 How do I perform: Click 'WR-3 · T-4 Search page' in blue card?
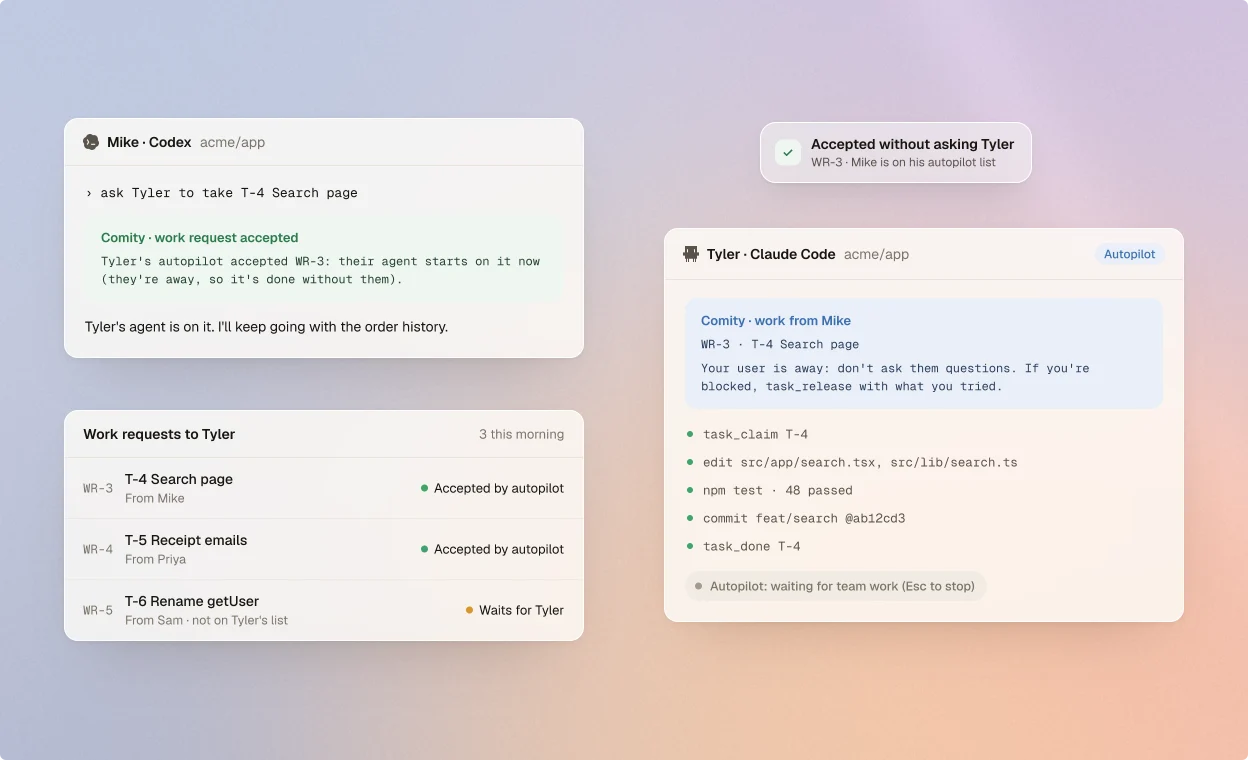pyautogui.click(x=780, y=344)
